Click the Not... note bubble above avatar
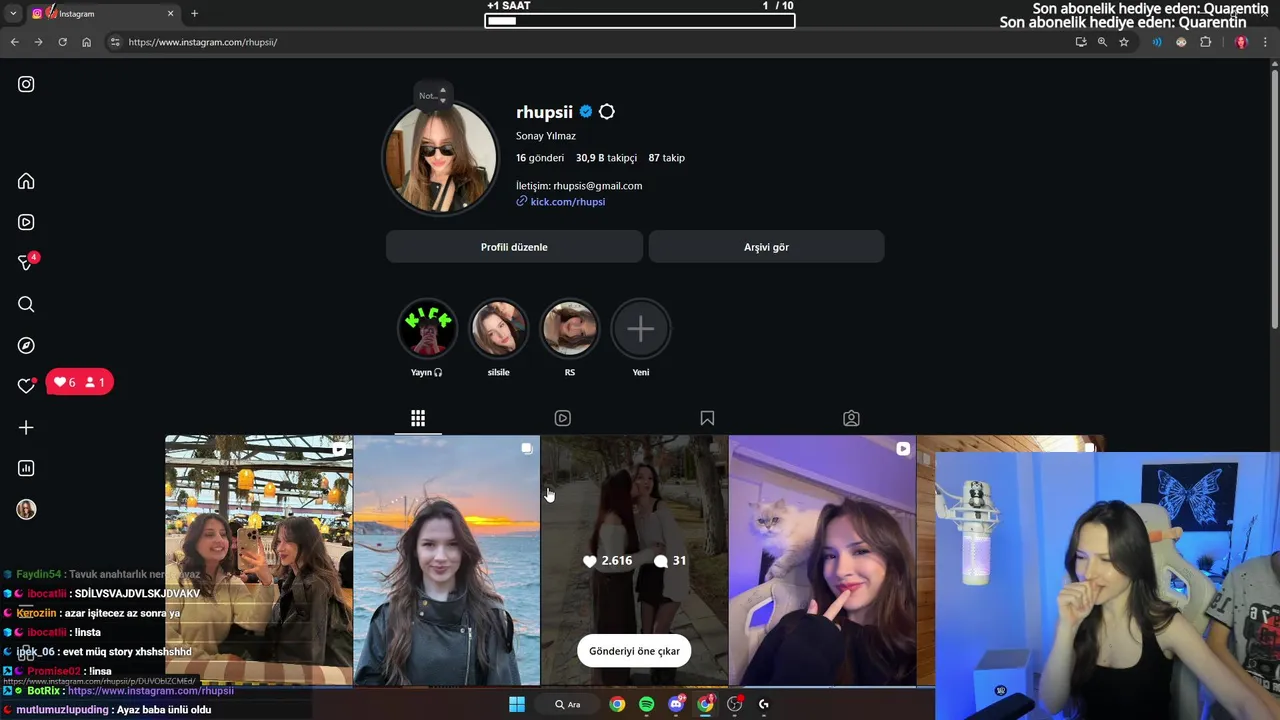 (433, 96)
